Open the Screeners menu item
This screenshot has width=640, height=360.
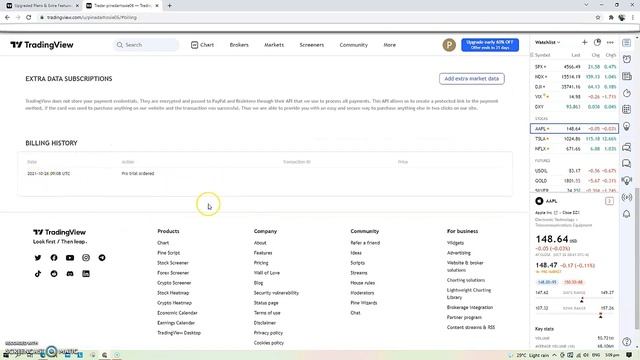(311, 45)
